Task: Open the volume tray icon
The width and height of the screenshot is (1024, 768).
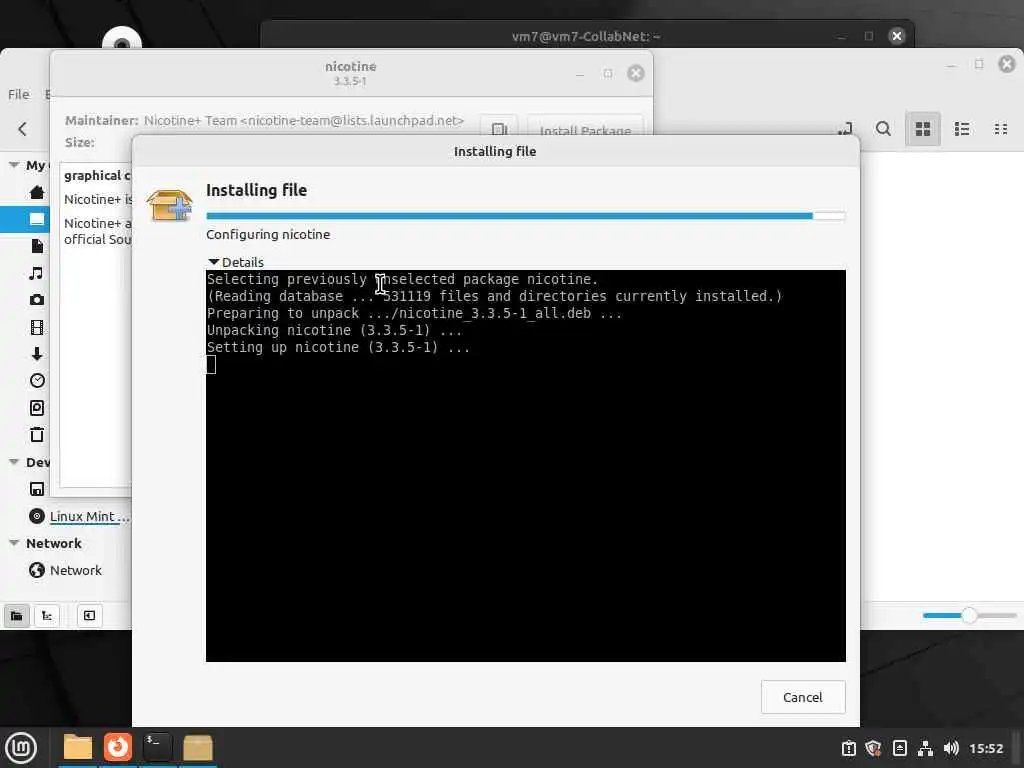Action: [x=951, y=748]
